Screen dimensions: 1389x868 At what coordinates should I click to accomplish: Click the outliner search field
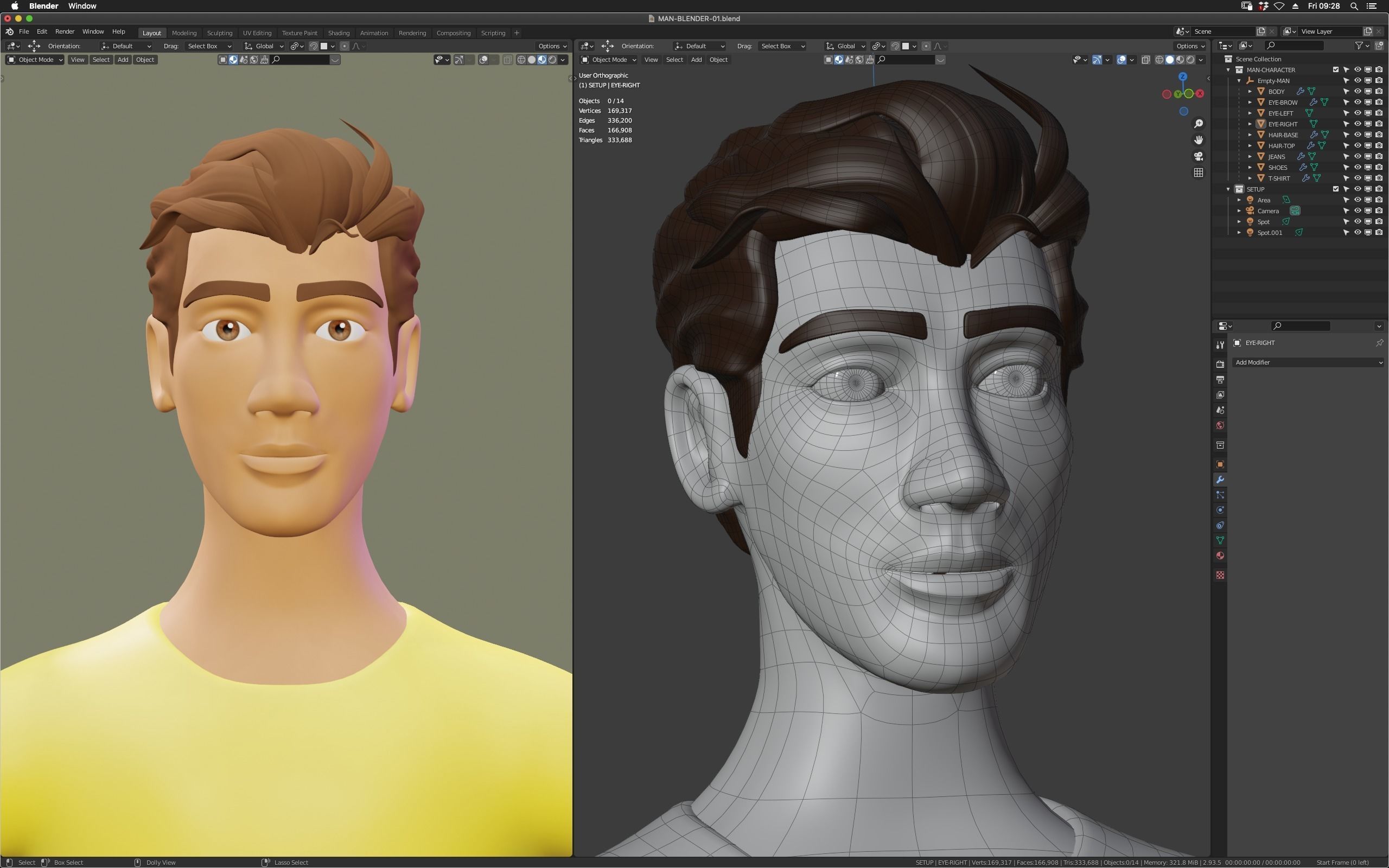point(1296,46)
